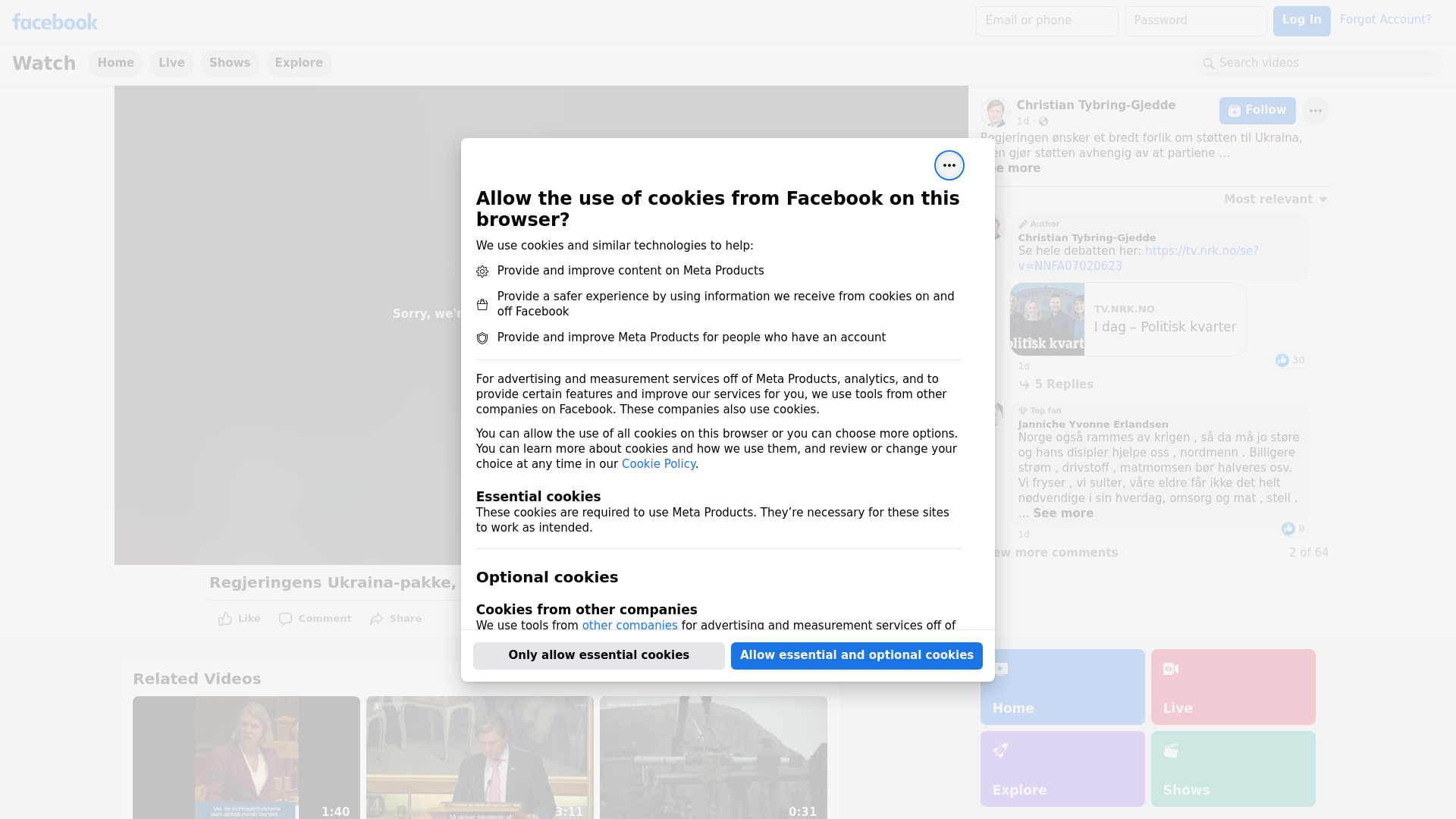1456x819 pixels.
Task: Click the Like thumbs-up icon under the video
Action: (x=225, y=619)
